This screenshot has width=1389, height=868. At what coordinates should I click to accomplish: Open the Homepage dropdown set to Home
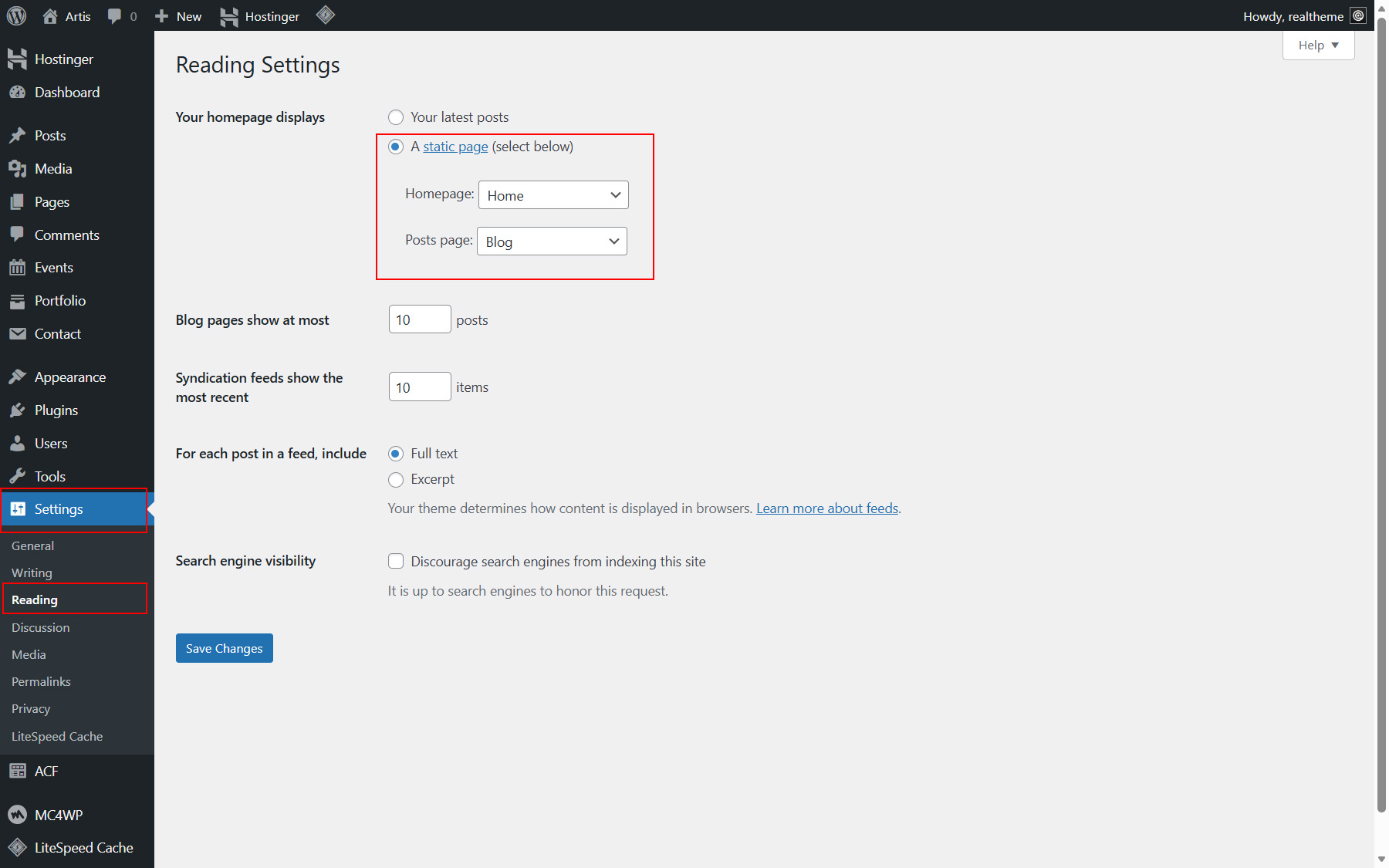(553, 195)
